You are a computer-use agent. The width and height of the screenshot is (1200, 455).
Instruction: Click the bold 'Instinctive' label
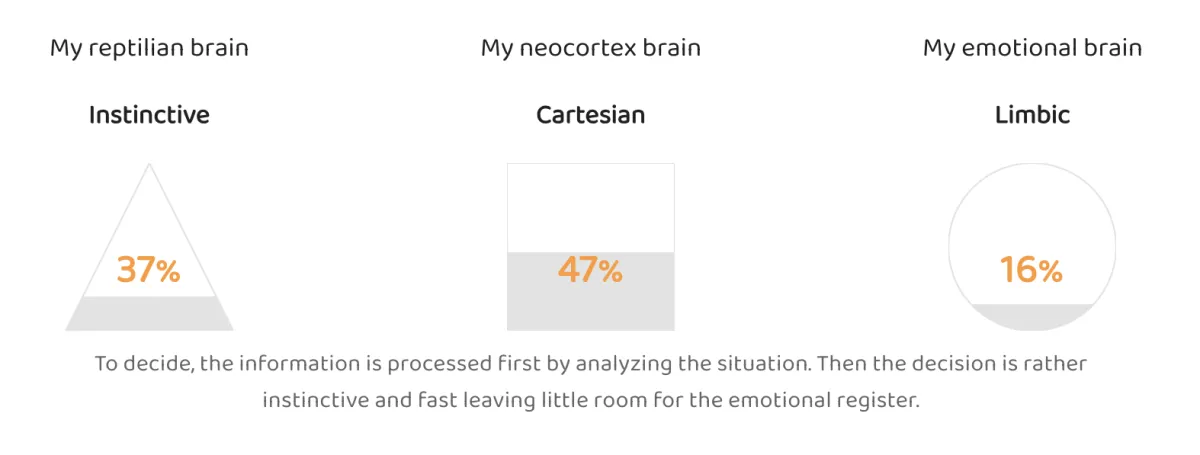click(x=149, y=115)
